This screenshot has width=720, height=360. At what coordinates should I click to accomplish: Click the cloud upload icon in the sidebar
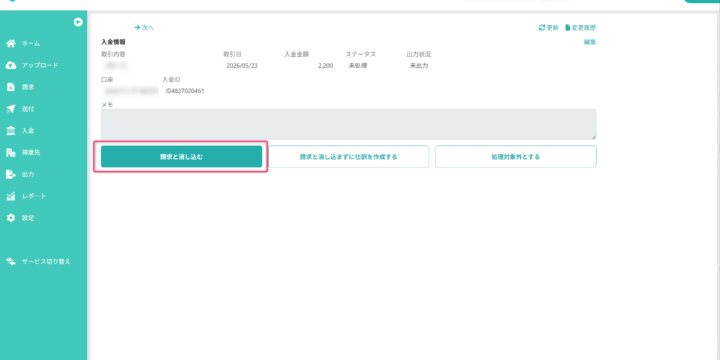click(x=11, y=65)
